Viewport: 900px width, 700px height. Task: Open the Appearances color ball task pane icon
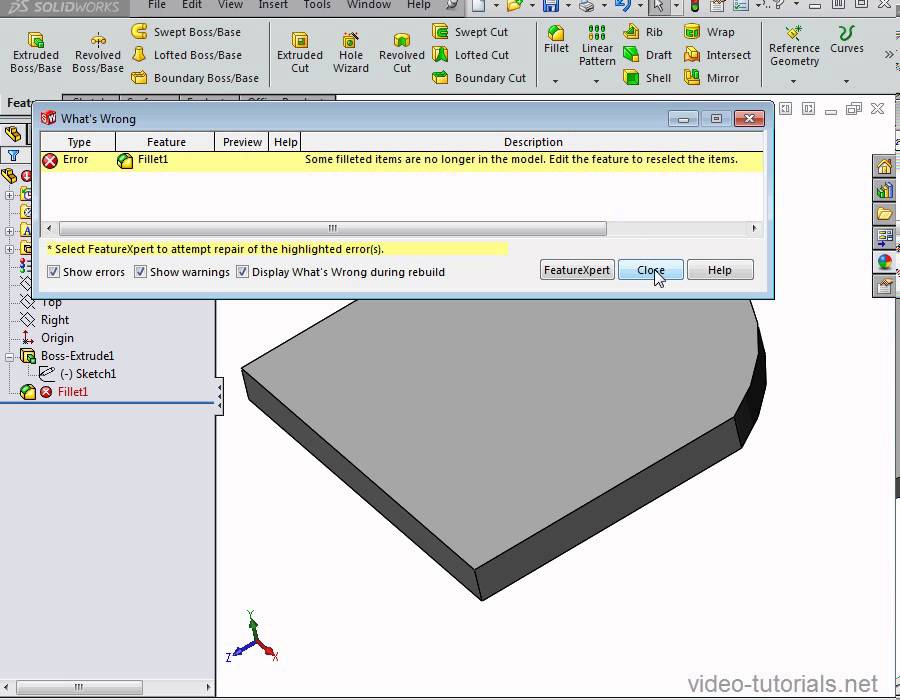click(x=885, y=262)
